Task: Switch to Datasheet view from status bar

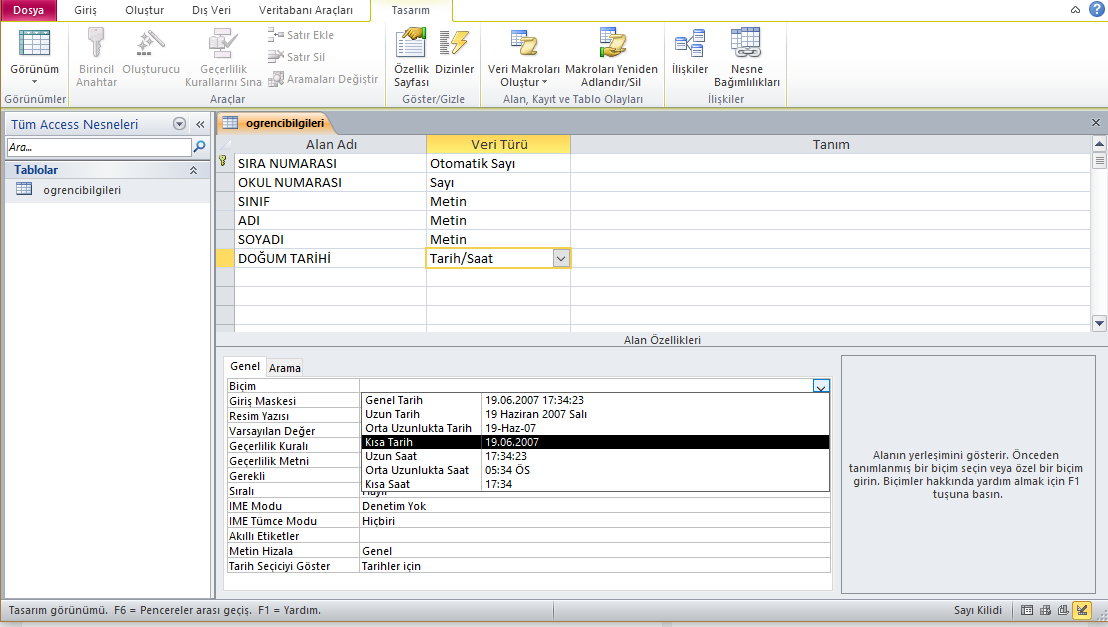Action: (1027, 610)
